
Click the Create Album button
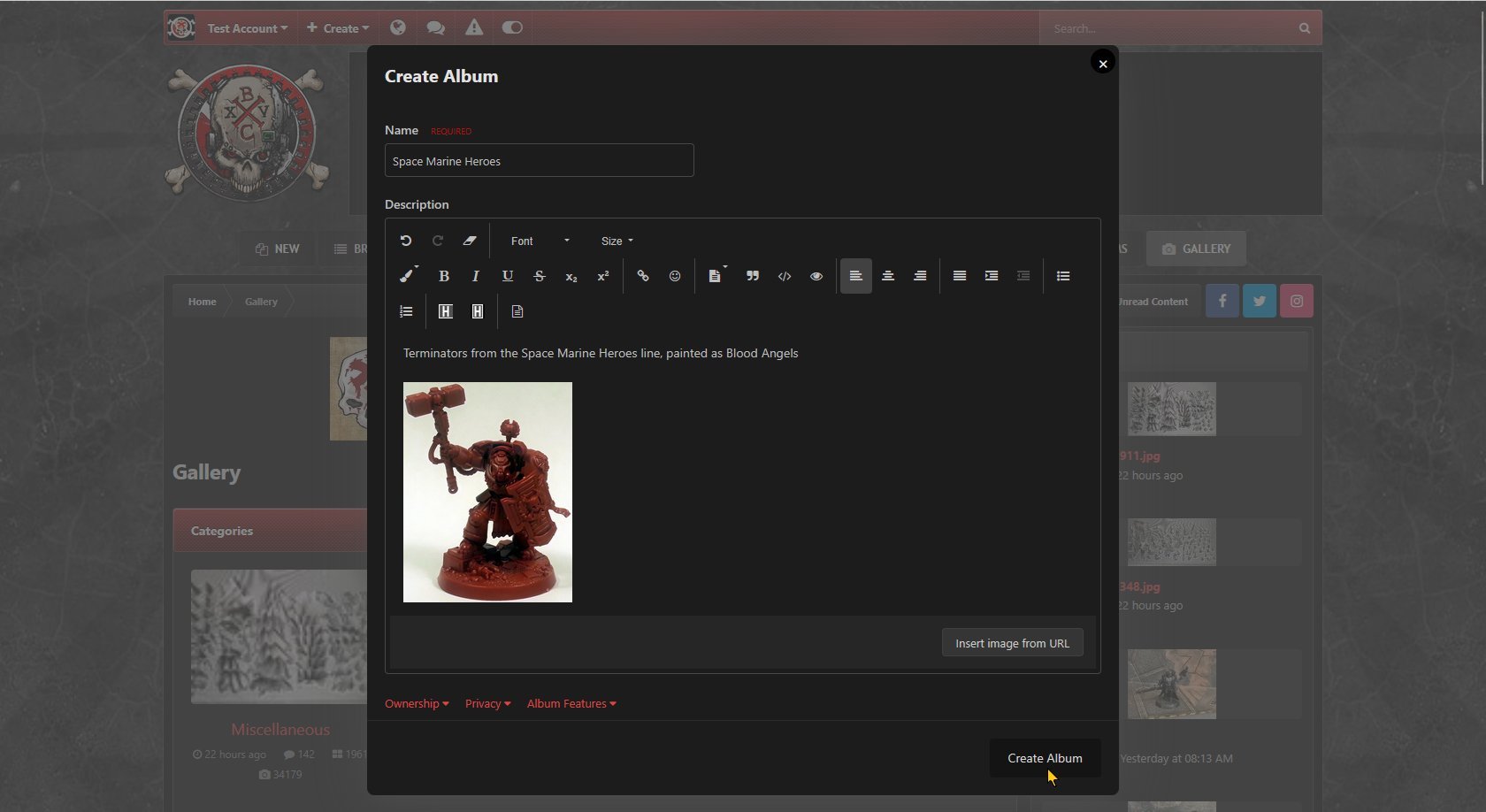coord(1045,758)
